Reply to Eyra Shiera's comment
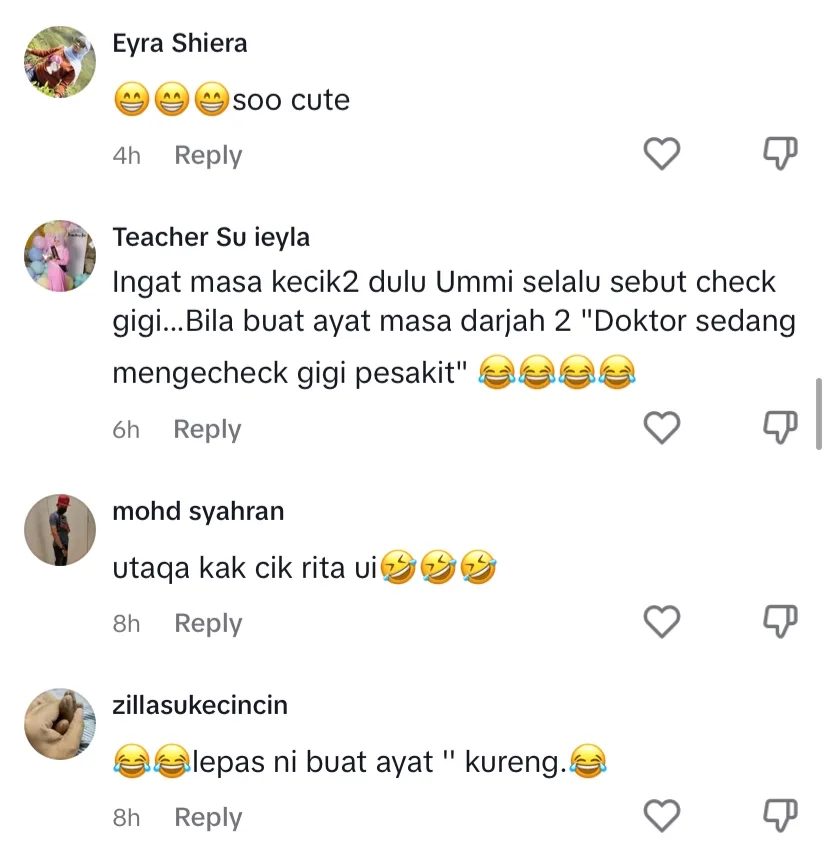The width and height of the screenshot is (828, 841). [208, 156]
